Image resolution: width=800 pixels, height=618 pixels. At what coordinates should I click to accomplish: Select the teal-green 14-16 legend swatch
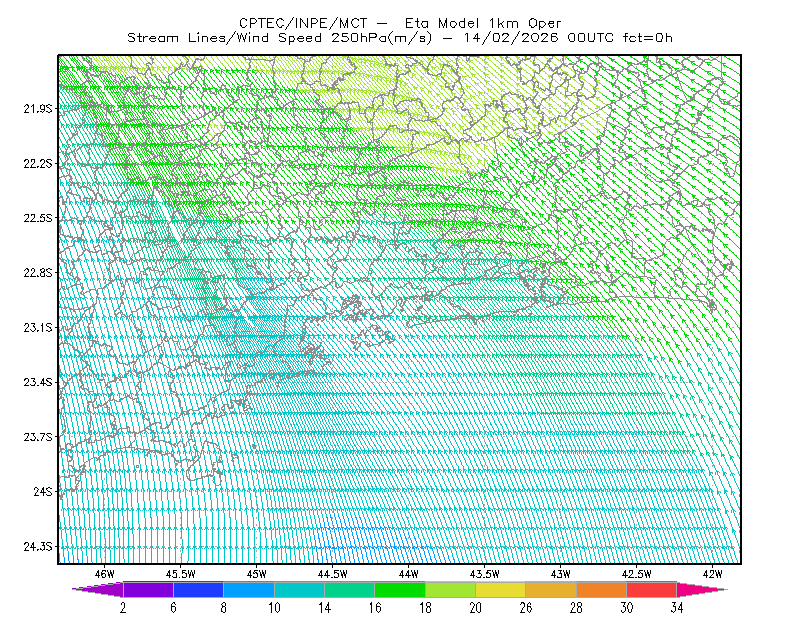(x=349, y=589)
